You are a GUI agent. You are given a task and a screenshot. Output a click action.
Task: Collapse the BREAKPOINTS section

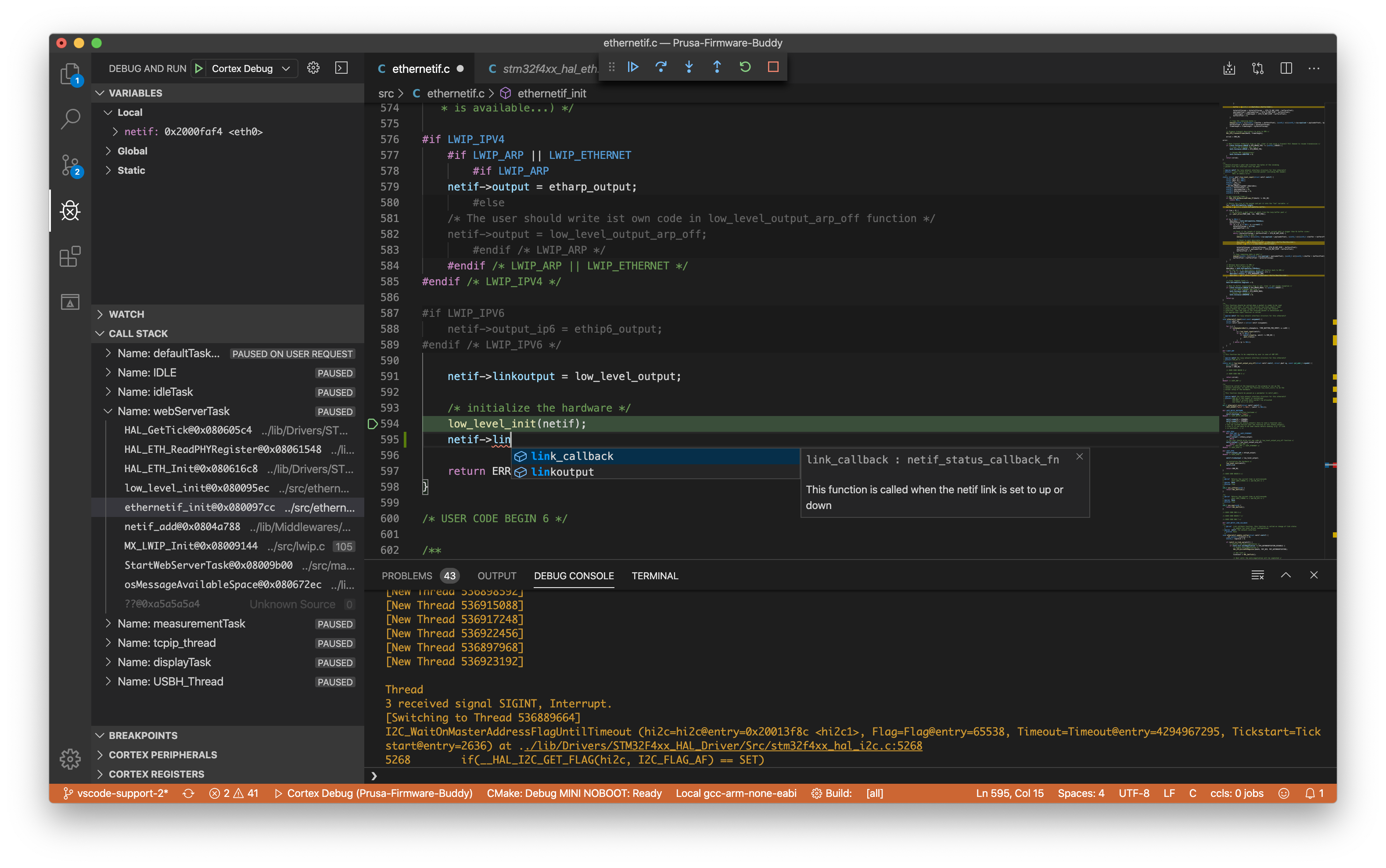pos(227,735)
